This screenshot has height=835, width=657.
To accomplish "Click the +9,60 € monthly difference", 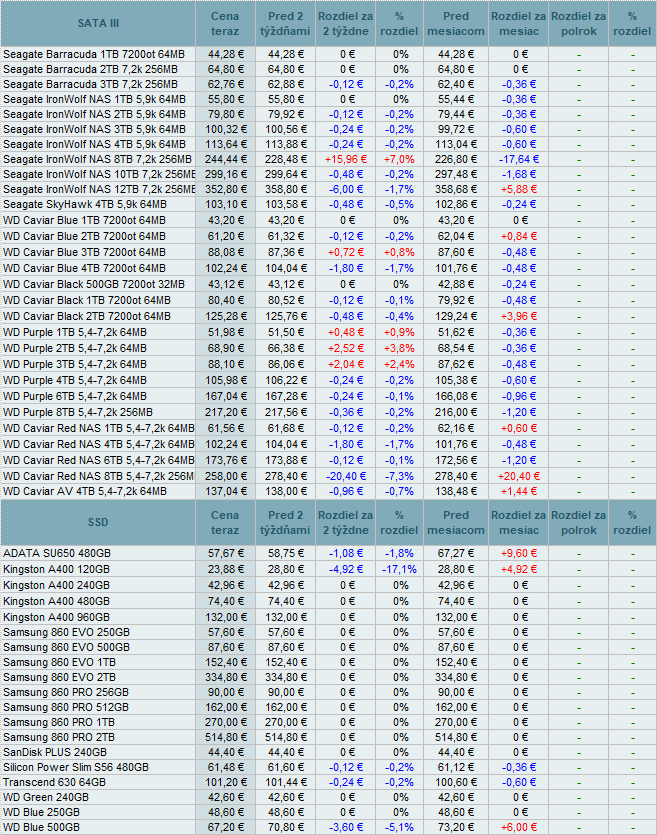I will click(519, 553).
